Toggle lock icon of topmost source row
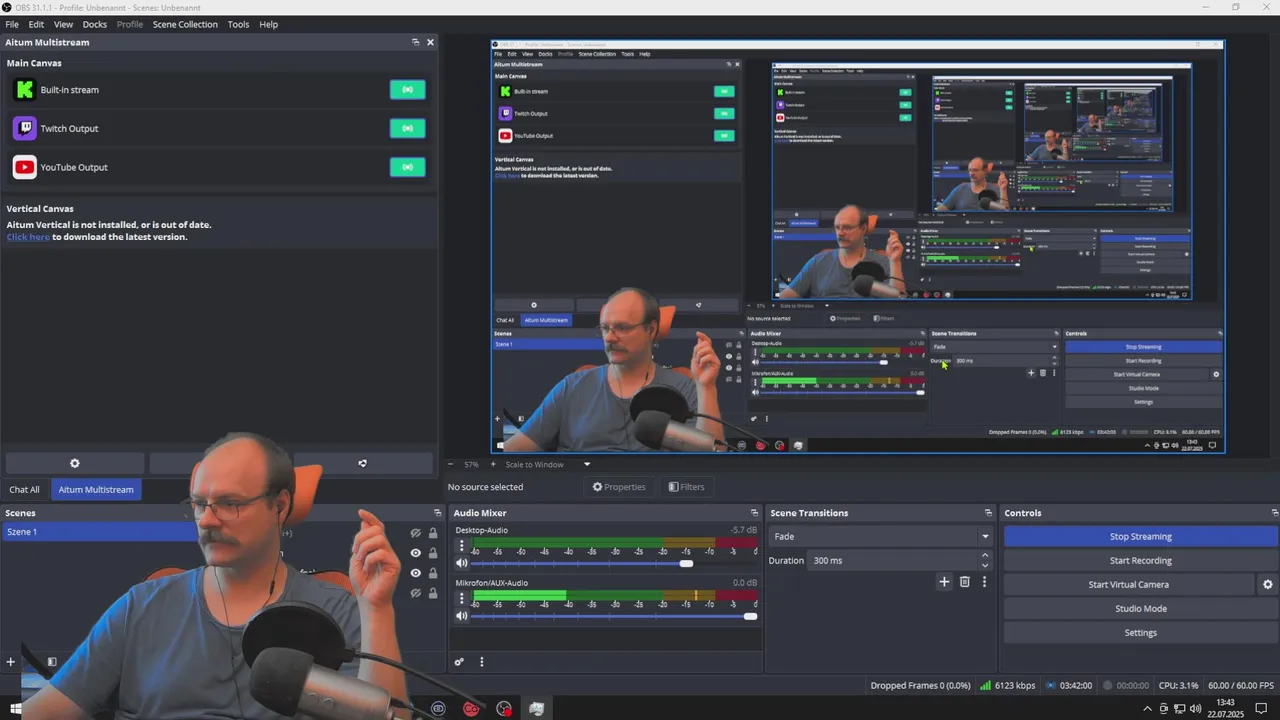The image size is (1280, 720). [433, 533]
